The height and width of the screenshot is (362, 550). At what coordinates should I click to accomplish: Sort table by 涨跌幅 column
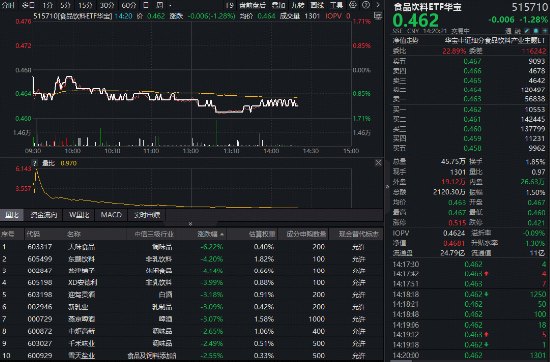pyautogui.click(x=210, y=234)
